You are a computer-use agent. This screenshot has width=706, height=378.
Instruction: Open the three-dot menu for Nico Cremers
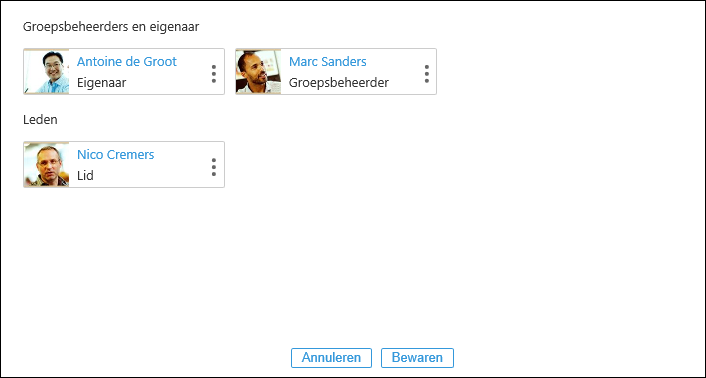coord(214,167)
